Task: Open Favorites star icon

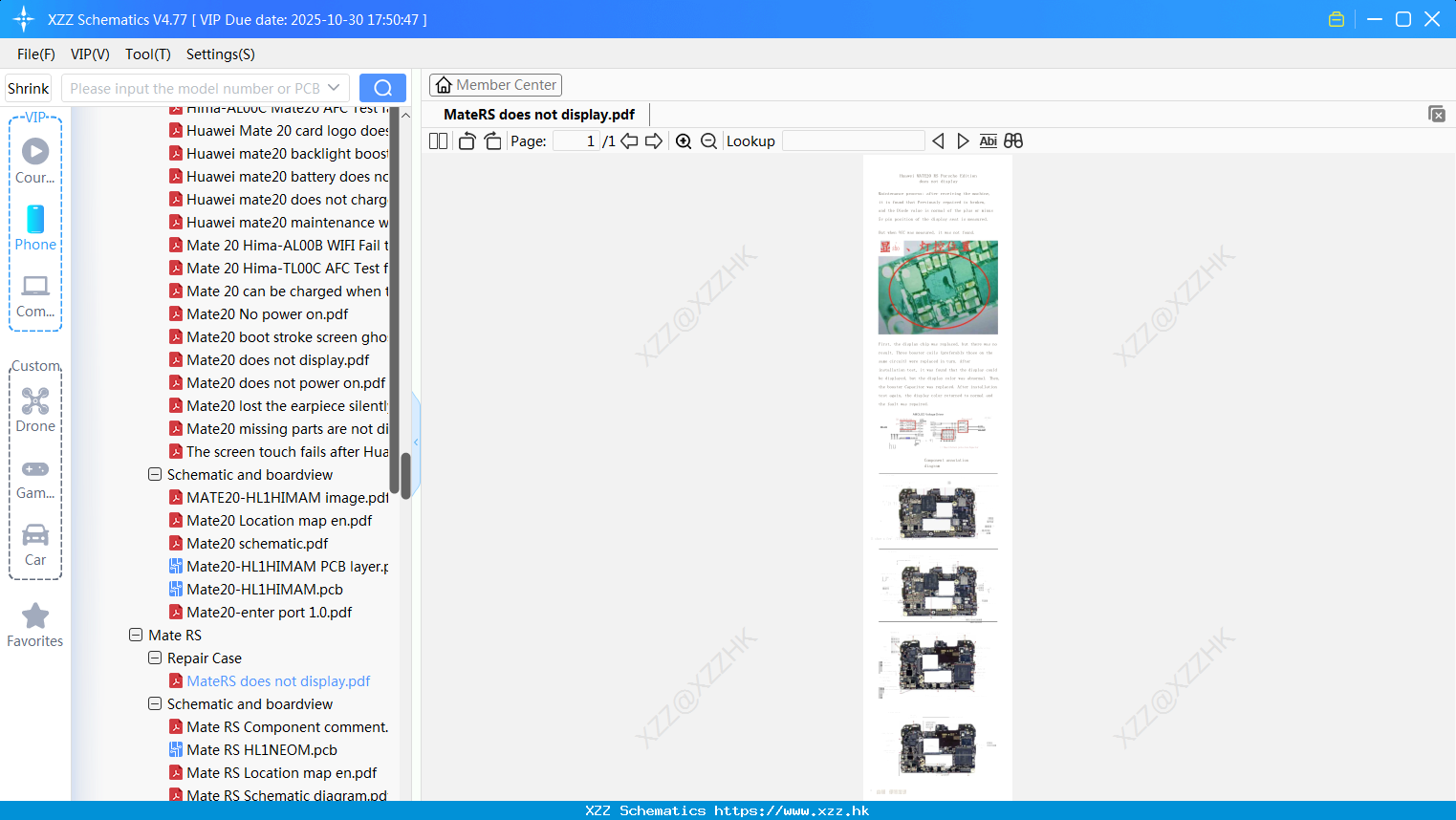Action: point(35,625)
